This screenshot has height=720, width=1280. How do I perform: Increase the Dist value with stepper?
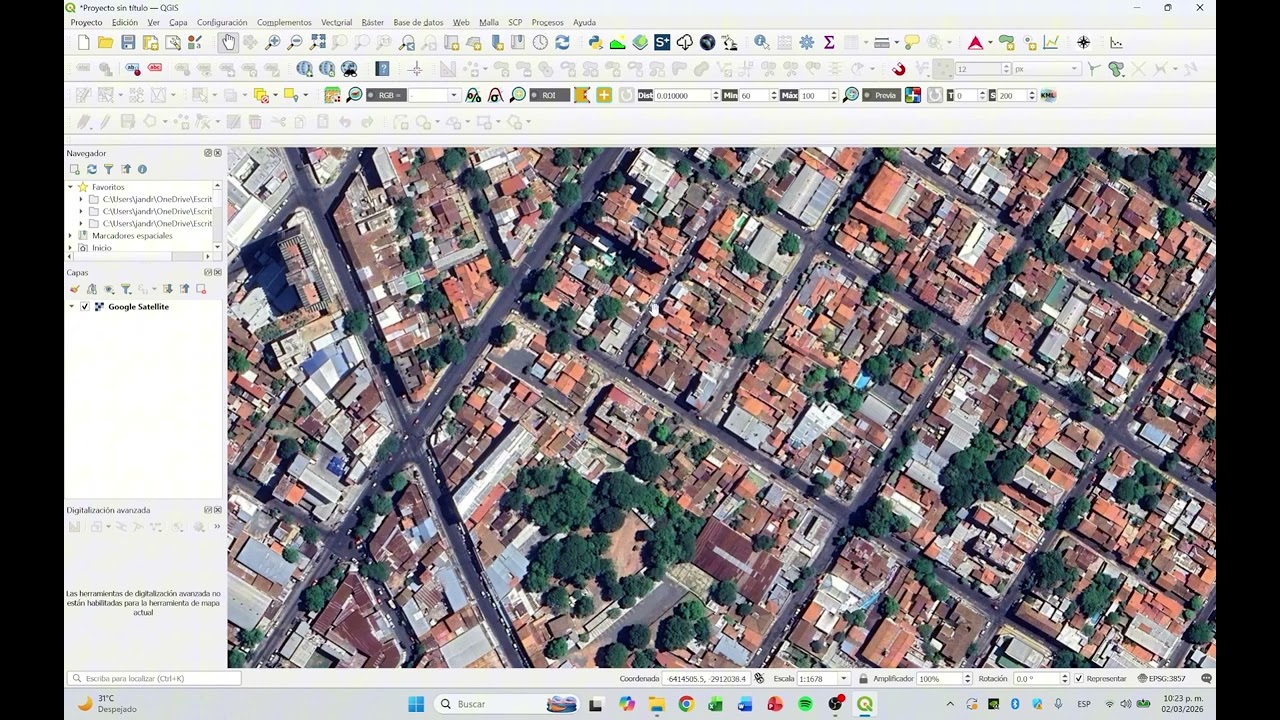pos(715,92)
